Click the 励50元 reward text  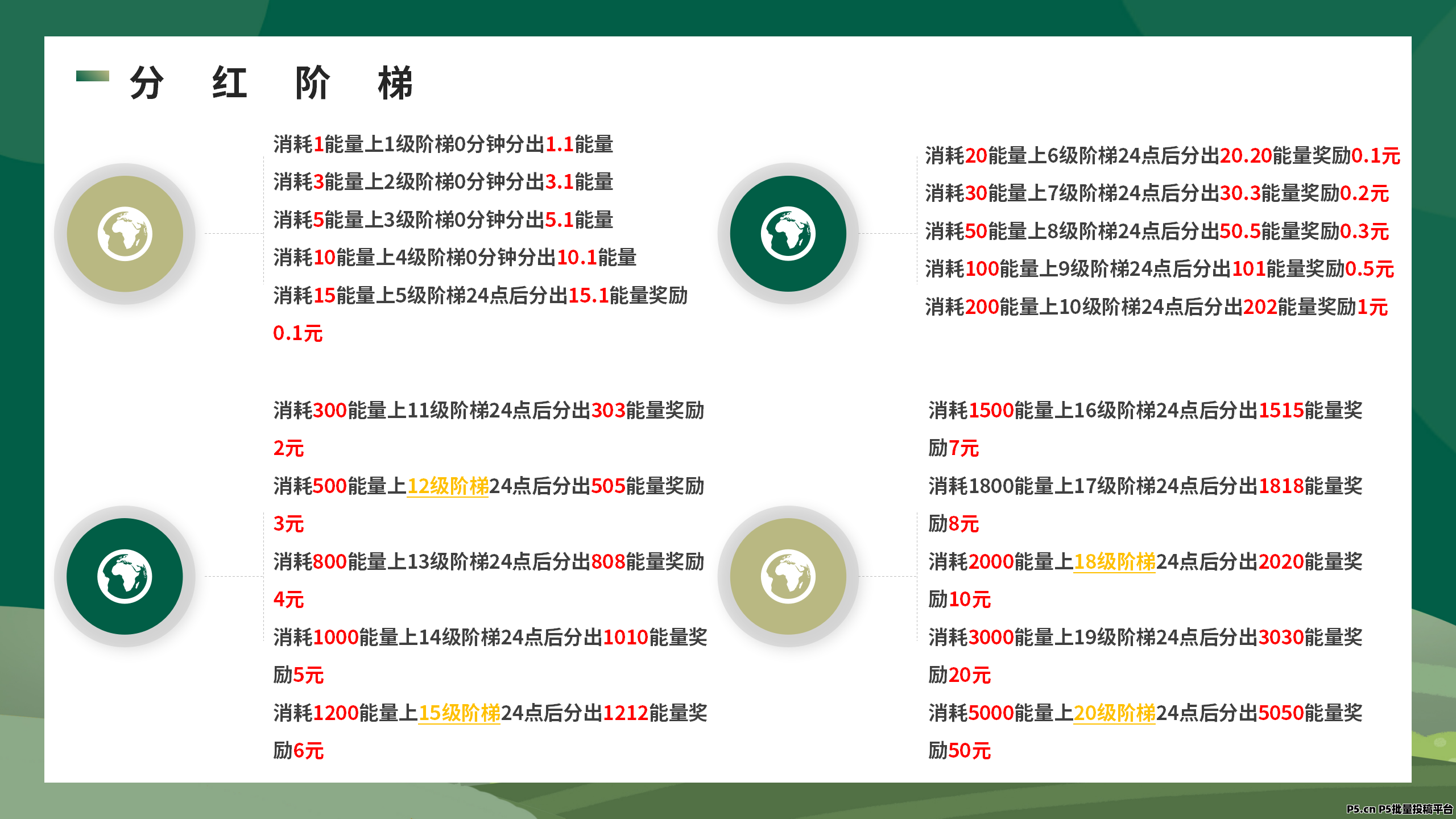[959, 751]
